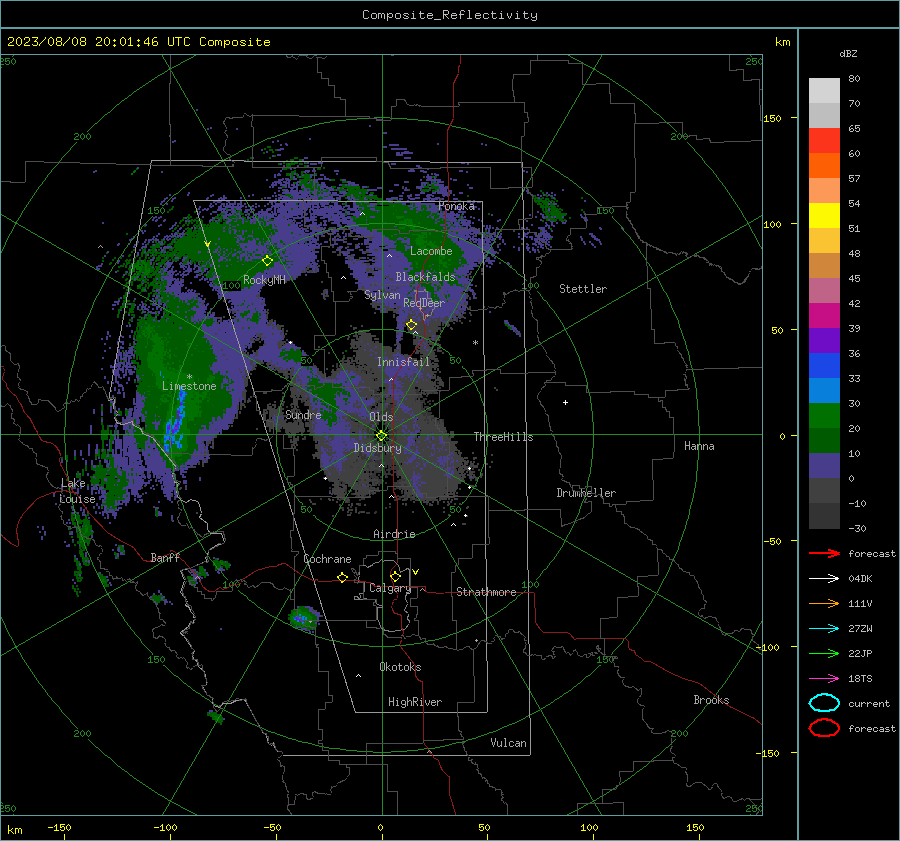Viewport: 900px width, 841px height.
Task: Click the km label at bottom-left axis
Action: pyautogui.click(x=14, y=830)
